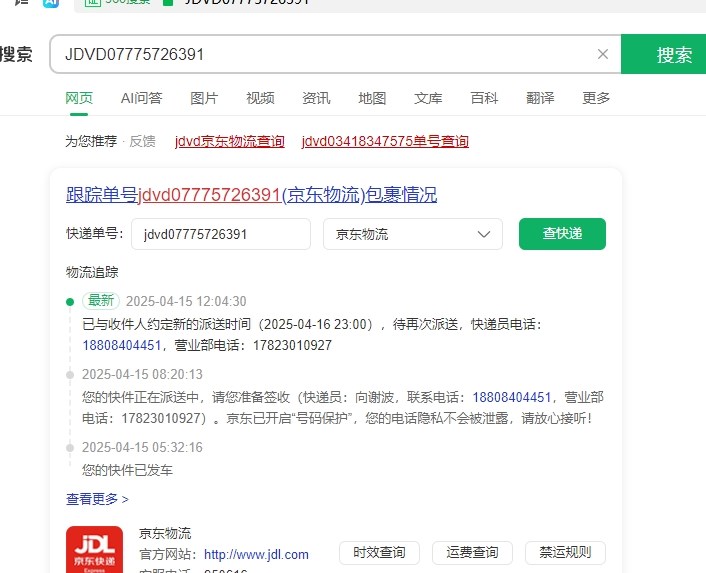Viewport: 706px width, 573px height.
Task: Click timestamp 2025-04-15 12:04:30
Action: click(x=186, y=301)
